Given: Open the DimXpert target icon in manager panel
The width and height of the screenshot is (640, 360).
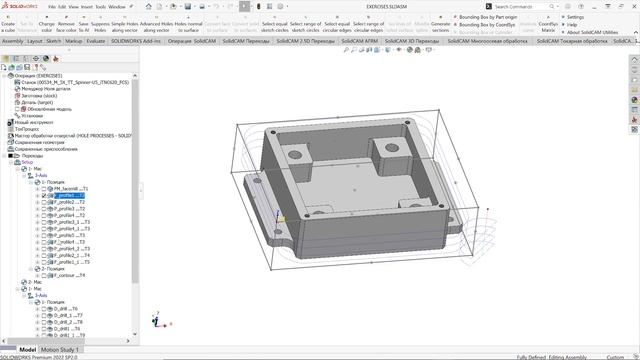Looking at the screenshot, I should tap(36, 59).
